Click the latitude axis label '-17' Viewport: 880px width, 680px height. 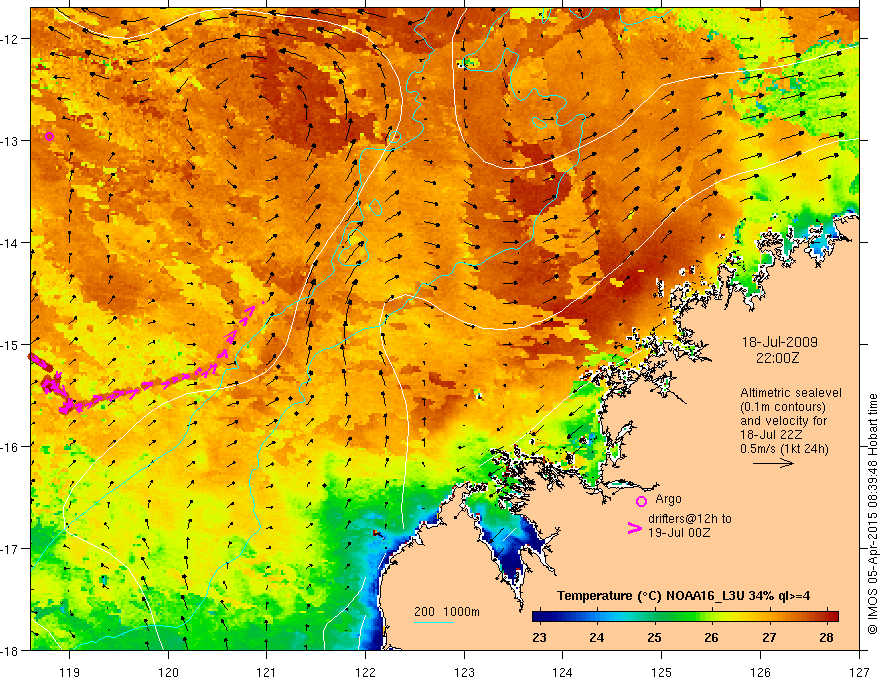[10, 548]
